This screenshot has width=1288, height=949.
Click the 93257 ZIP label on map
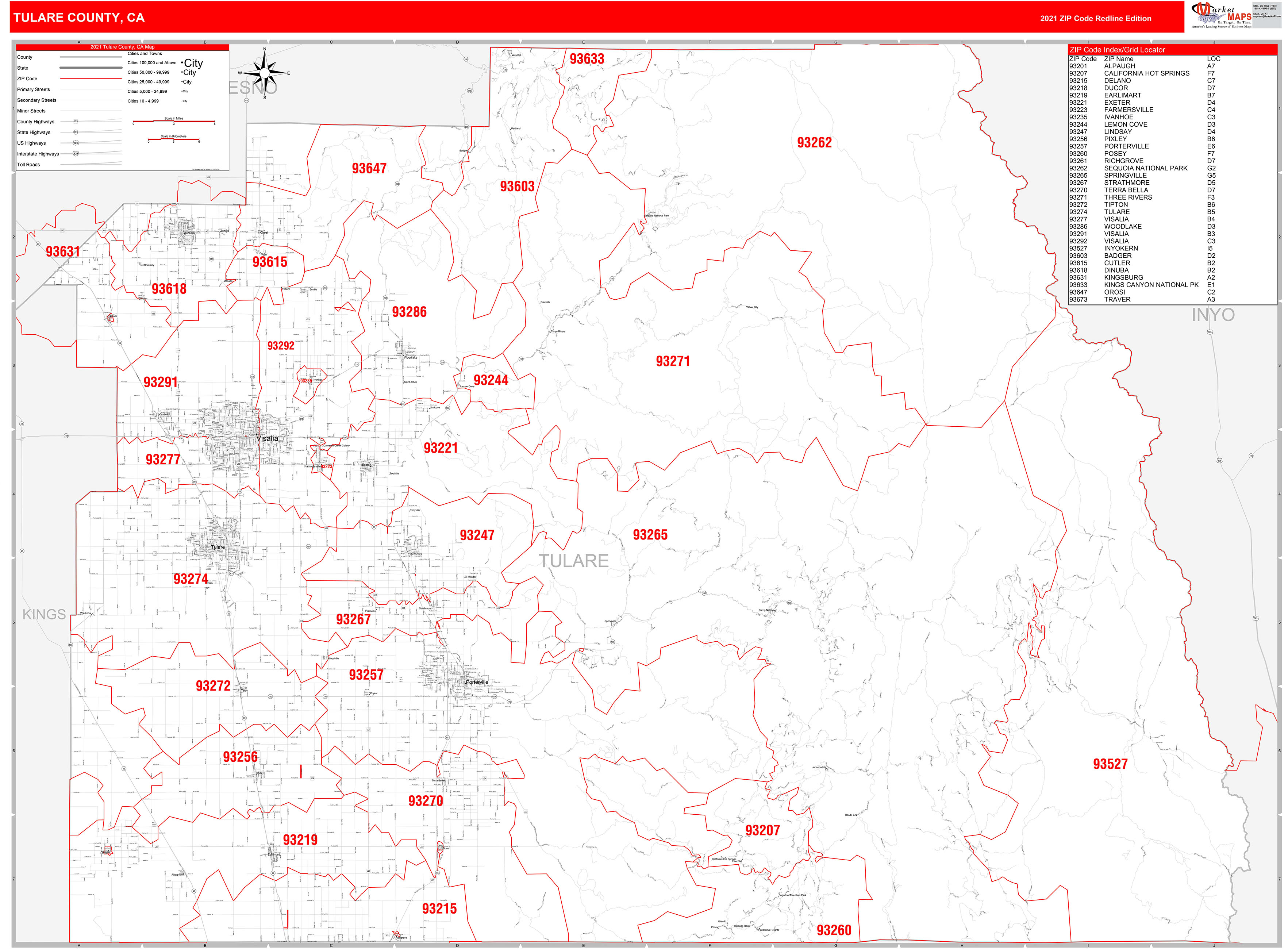click(366, 675)
